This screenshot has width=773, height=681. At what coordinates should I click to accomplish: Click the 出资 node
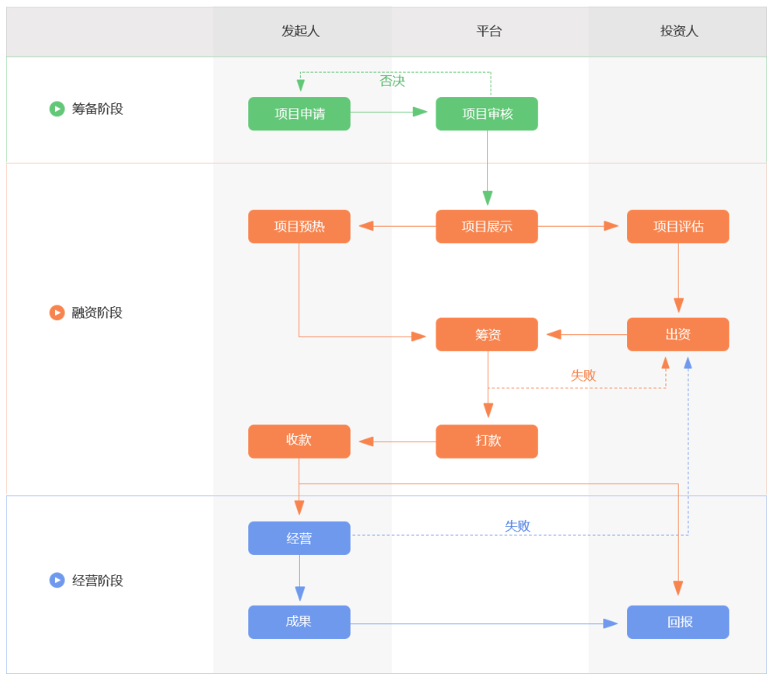click(x=678, y=334)
